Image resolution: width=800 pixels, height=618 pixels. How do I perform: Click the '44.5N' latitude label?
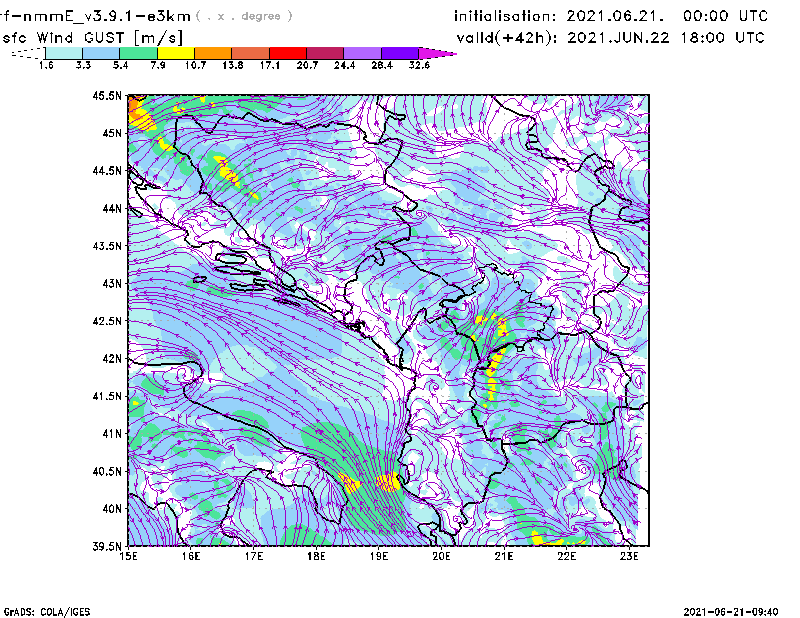coord(107,170)
